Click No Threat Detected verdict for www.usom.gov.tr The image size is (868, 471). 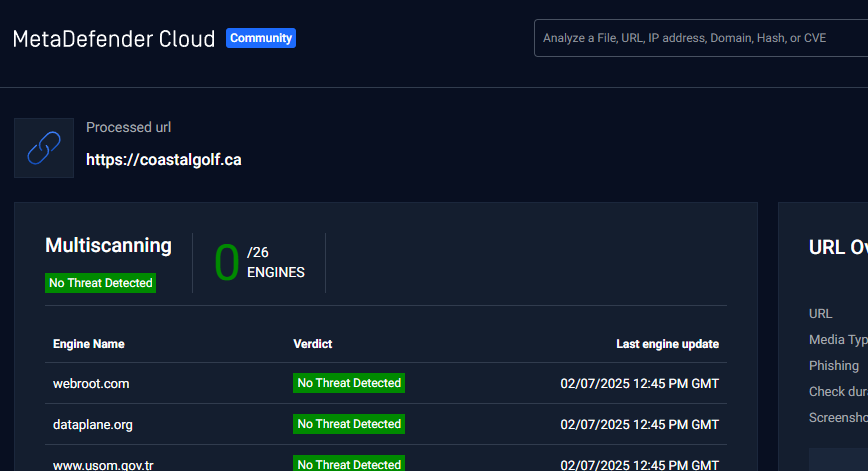coord(349,463)
